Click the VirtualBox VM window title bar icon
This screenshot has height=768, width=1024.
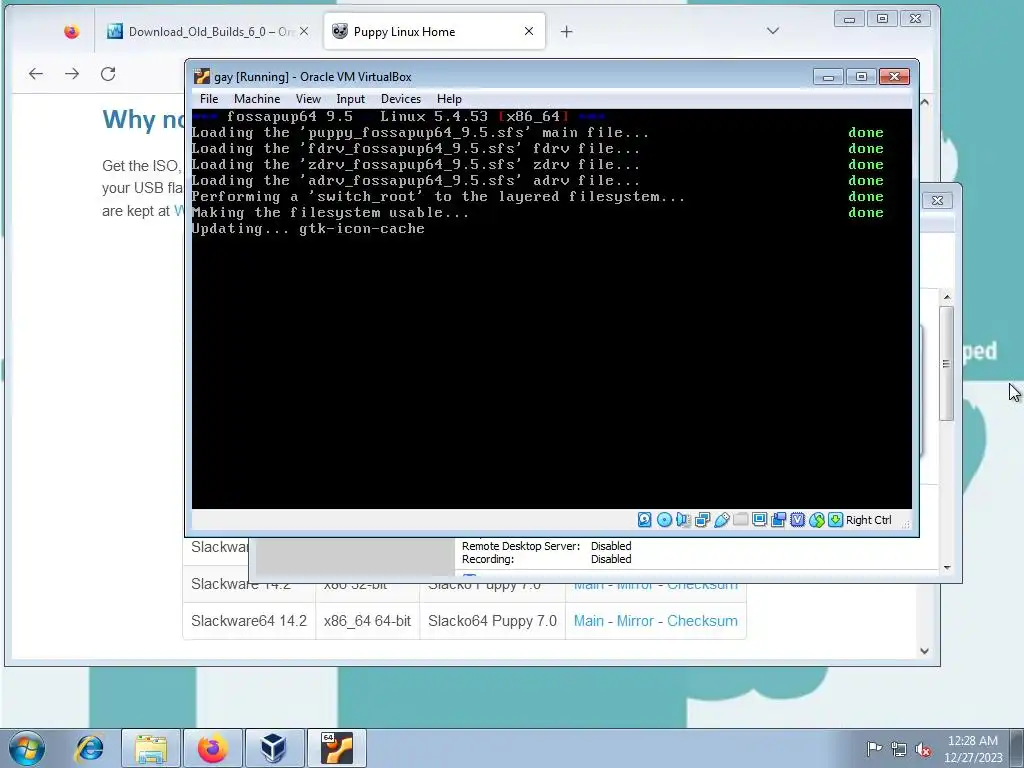[202, 76]
